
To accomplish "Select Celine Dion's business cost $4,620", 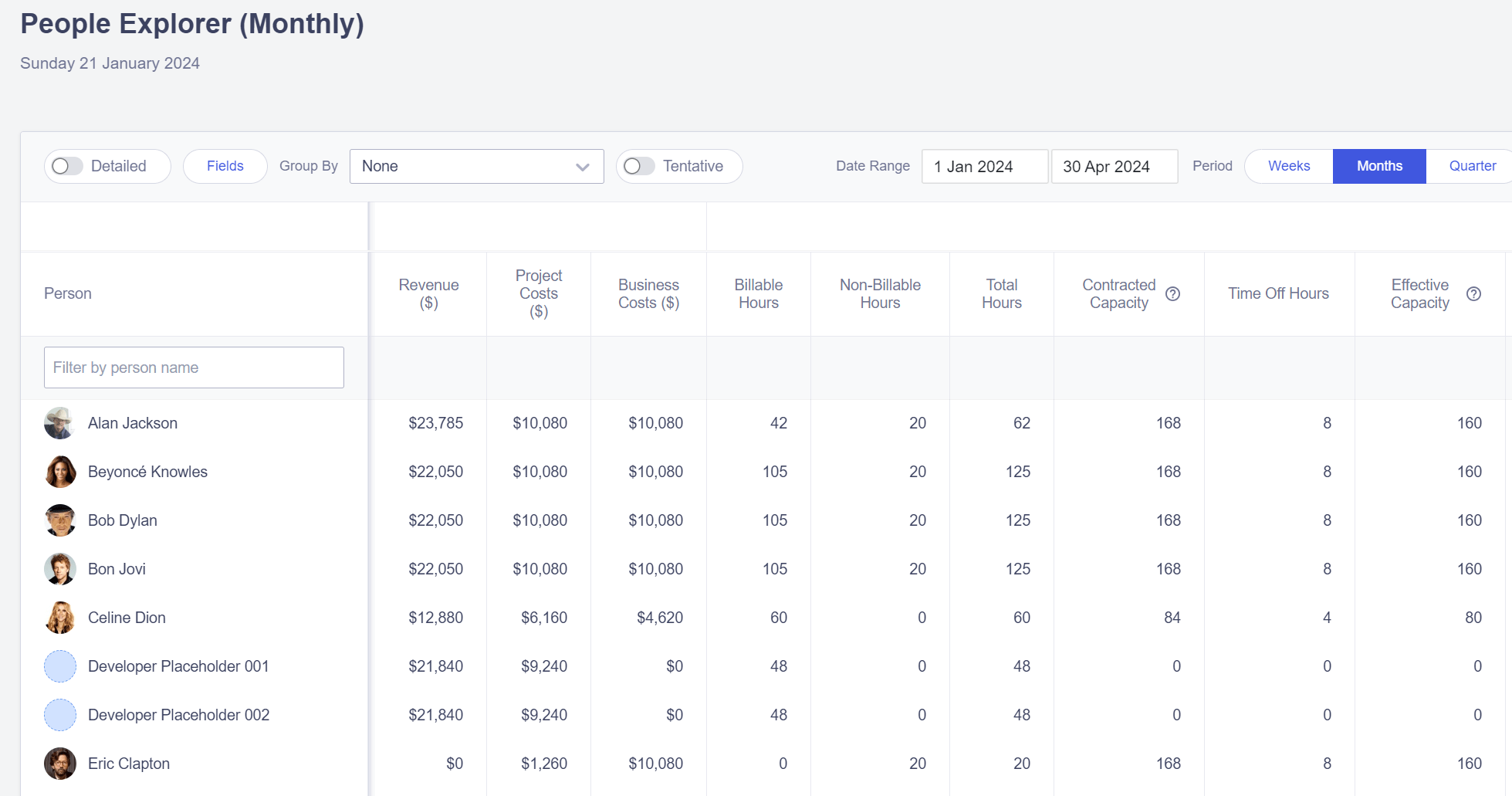I will click(660, 618).
